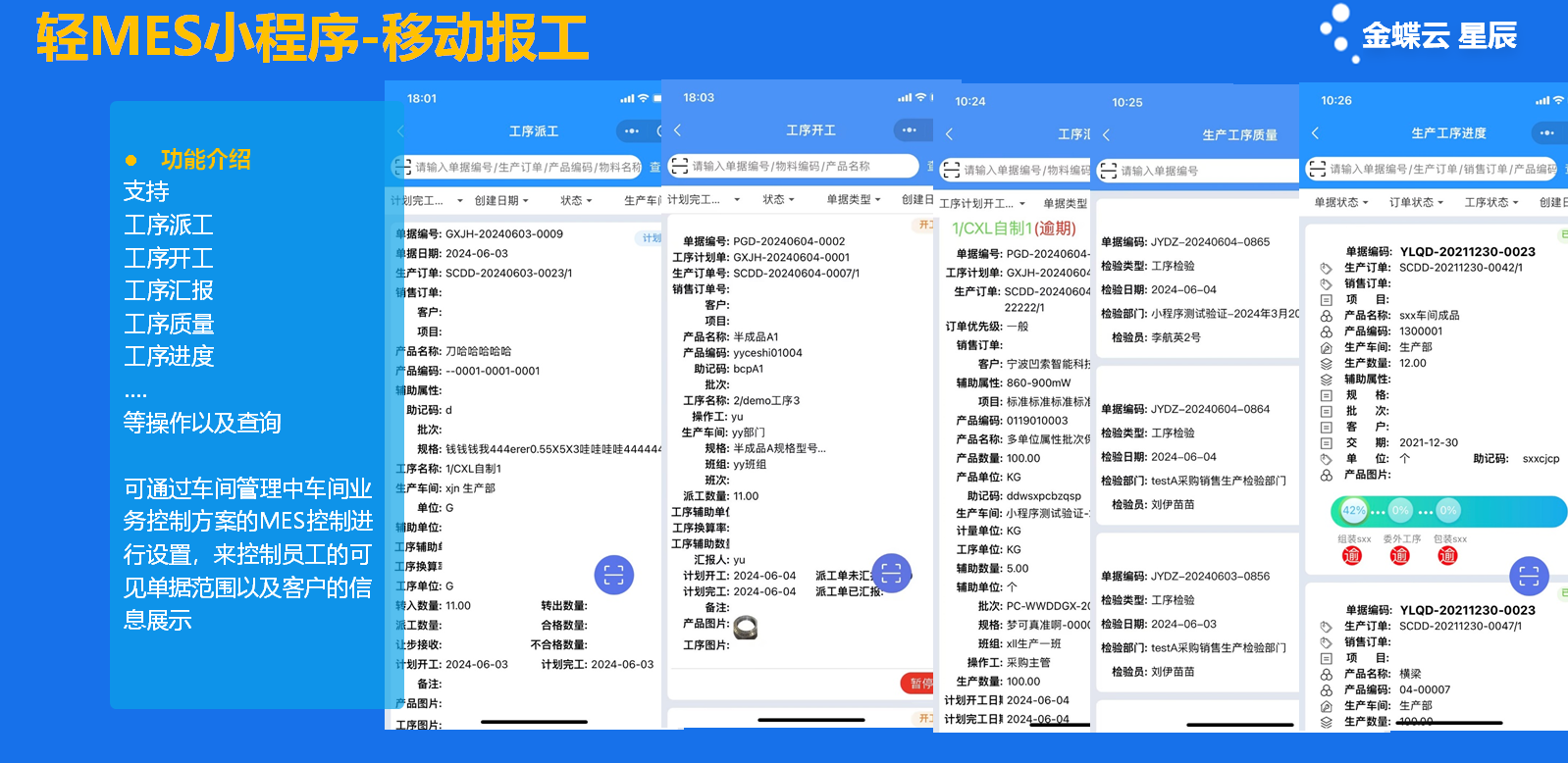Viewport: 1568px width, 763px height.
Task: Tap 生产工序进度 screen title
Action: (x=1449, y=133)
